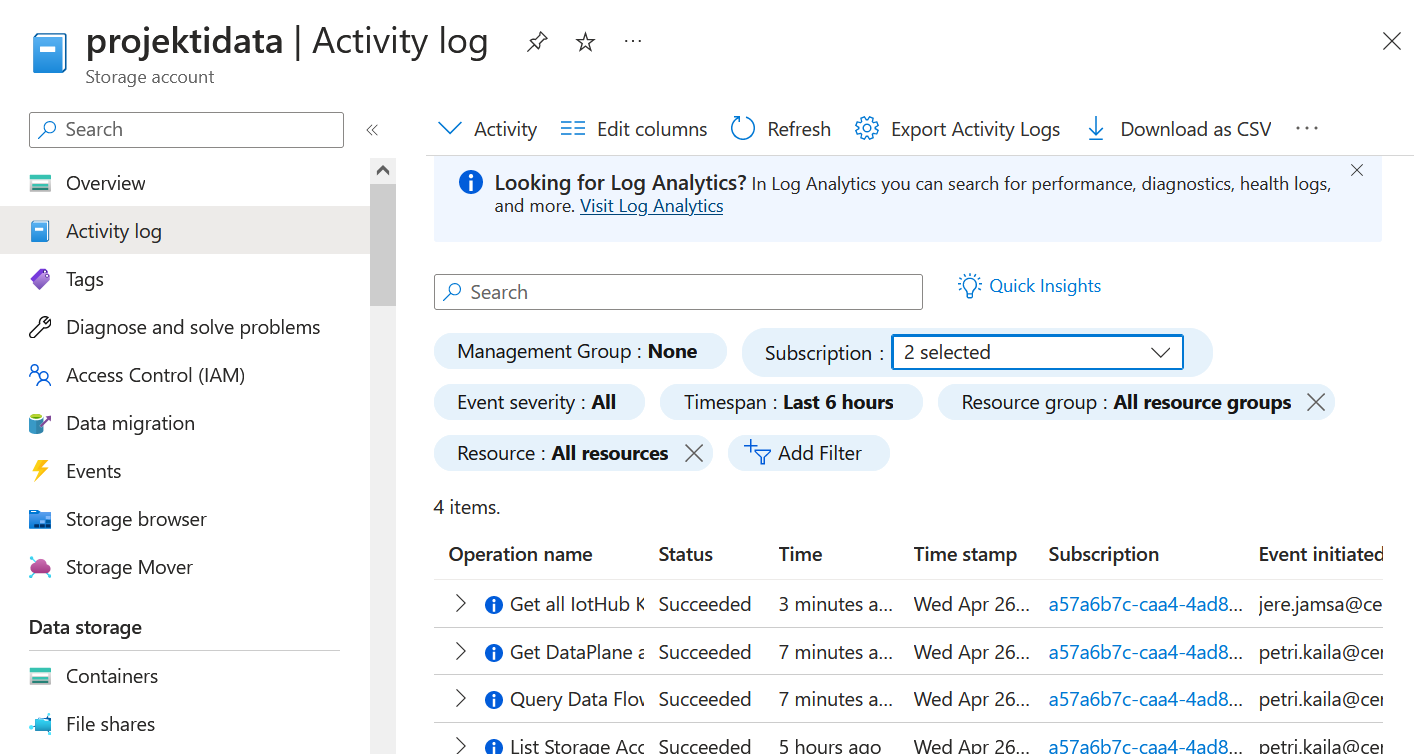Image resolution: width=1414 pixels, height=754 pixels.
Task: Pin the Activity log page
Action: (x=537, y=41)
